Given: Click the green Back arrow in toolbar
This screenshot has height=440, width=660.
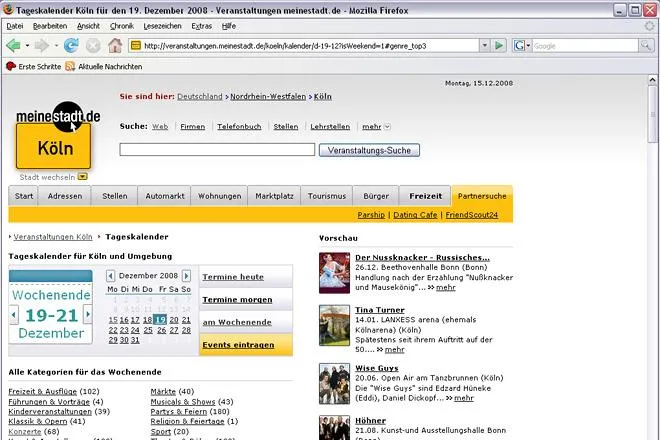Looking at the screenshot, I should point(13,45).
